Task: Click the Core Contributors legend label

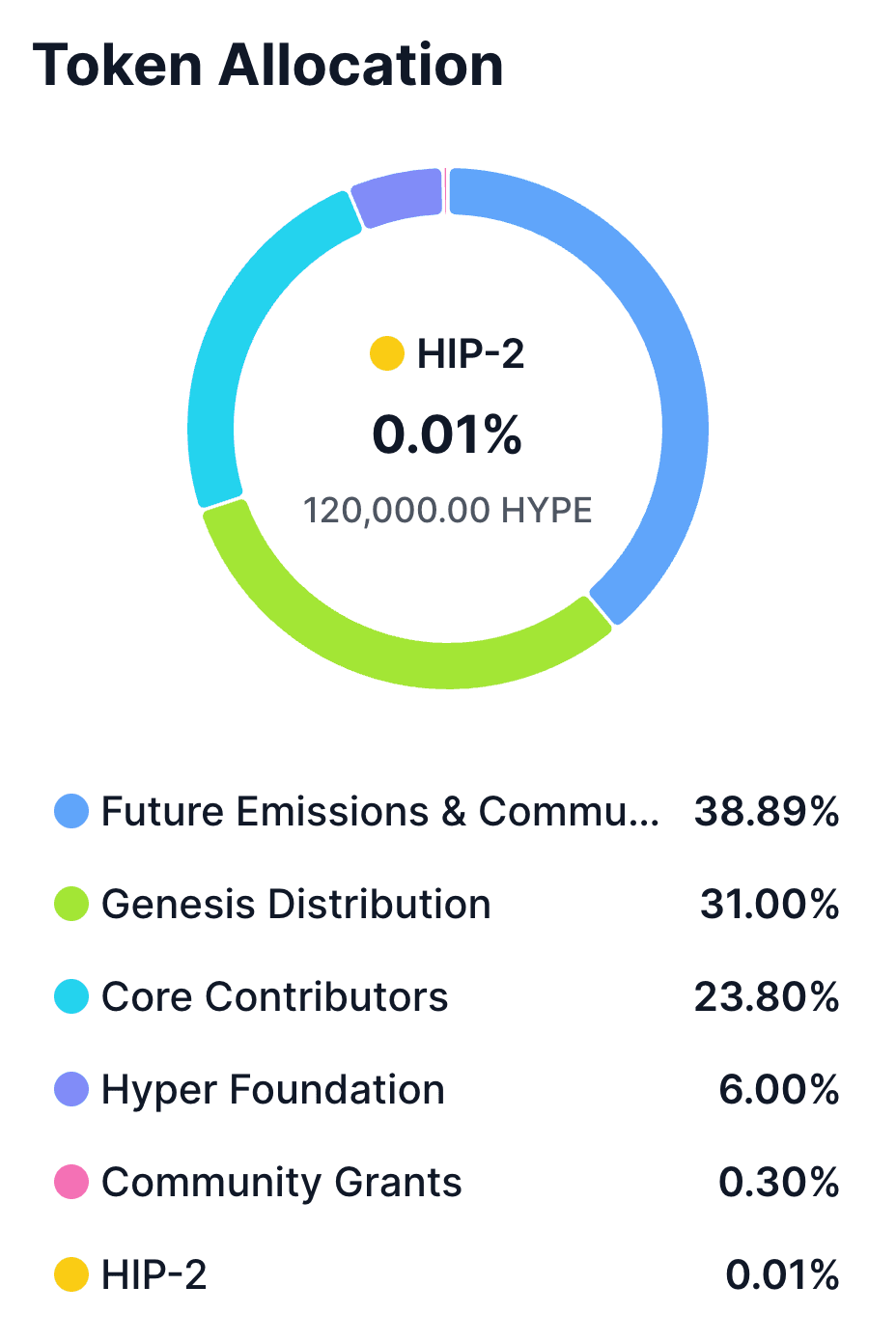Action: click(x=274, y=997)
